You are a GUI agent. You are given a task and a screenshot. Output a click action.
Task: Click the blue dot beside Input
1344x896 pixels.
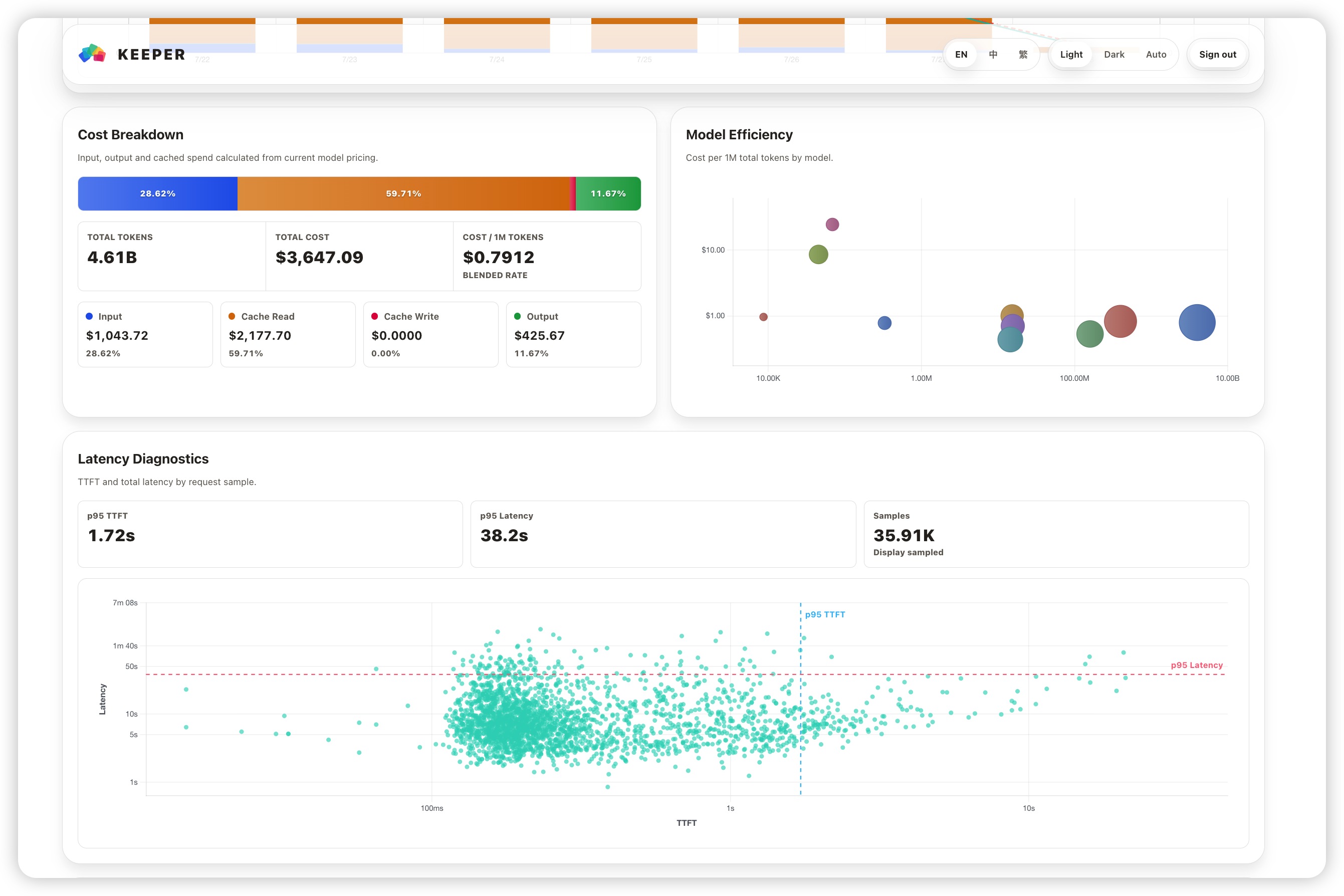coord(89,317)
